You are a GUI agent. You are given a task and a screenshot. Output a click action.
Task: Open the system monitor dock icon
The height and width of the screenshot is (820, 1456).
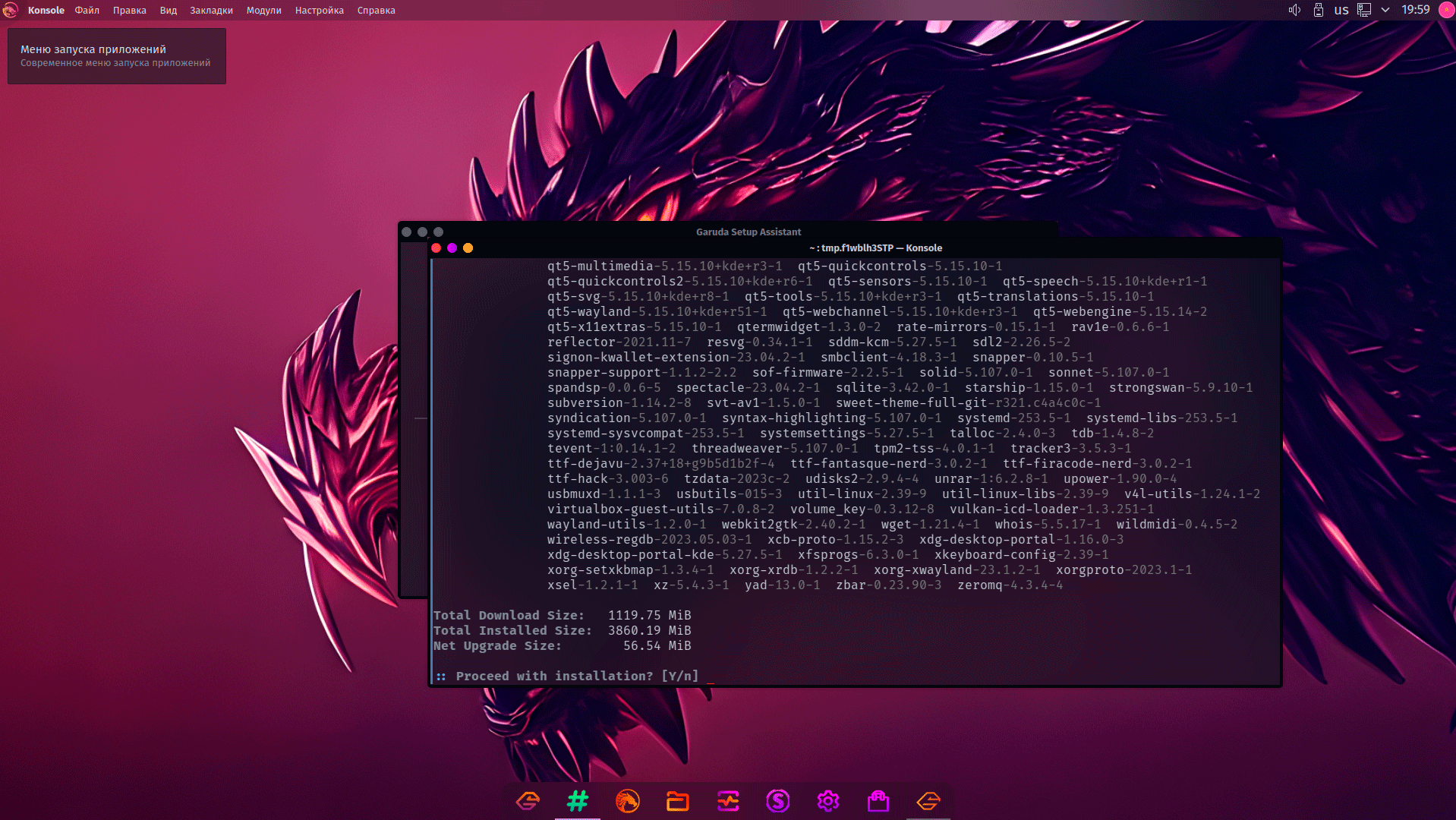click(x=728, y=801)
